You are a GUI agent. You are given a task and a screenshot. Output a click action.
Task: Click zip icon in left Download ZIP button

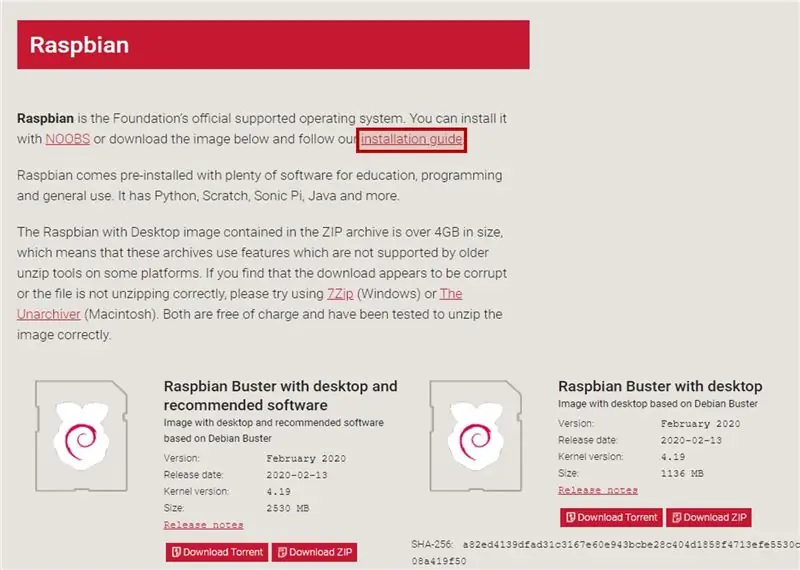point(282,552)
